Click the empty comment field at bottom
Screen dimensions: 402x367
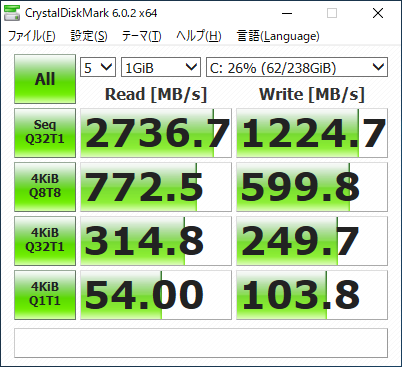coord(201,343)
